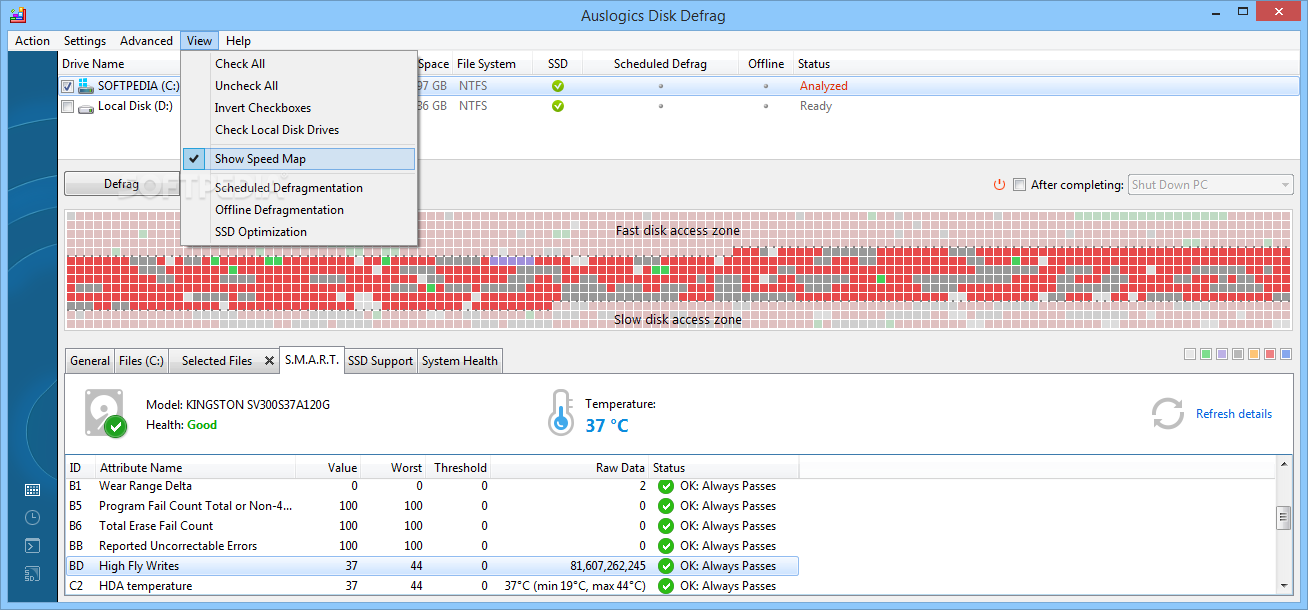Click the circular refresh arrows icon
This screenshot has width=1308, height=610.
[1167, 414]
